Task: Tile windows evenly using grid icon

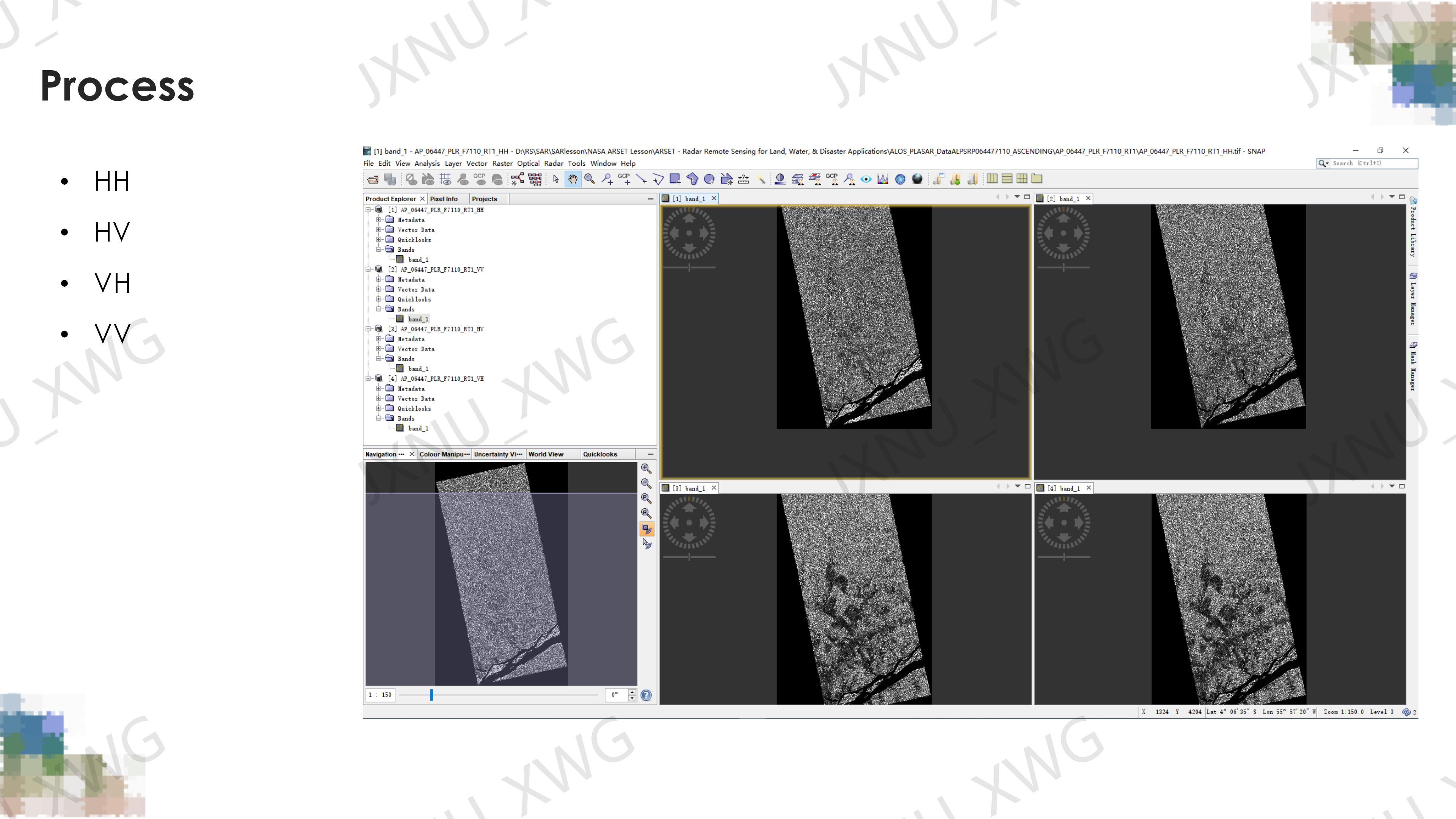Action: [x=1022, y=179]
